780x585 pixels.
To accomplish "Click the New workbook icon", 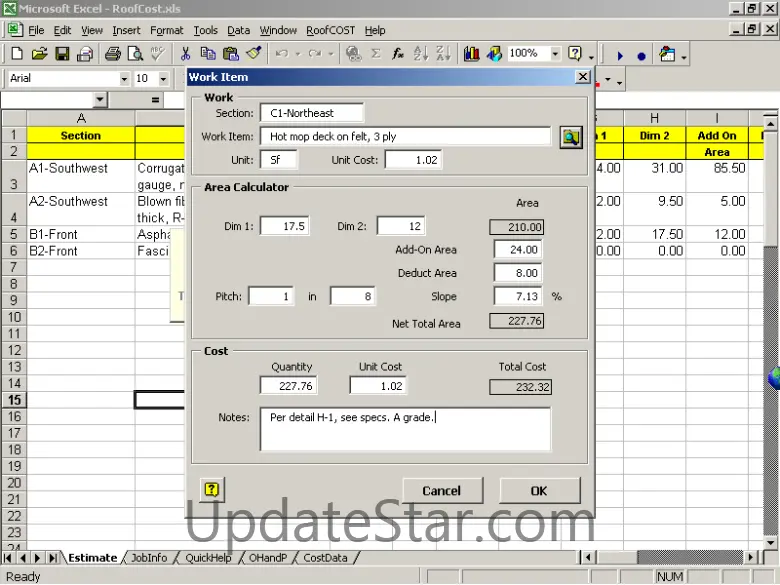I will click(16, 54).
